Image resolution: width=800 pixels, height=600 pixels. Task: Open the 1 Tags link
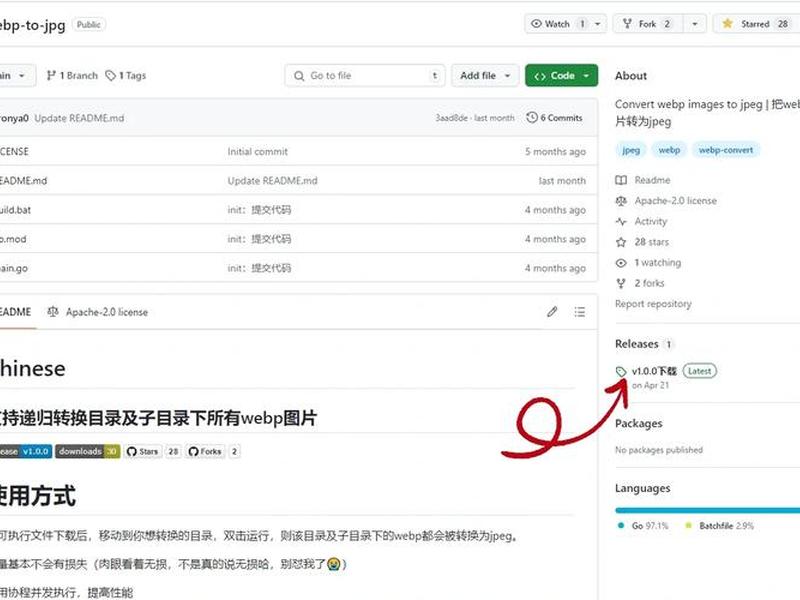tap(126, 76)
